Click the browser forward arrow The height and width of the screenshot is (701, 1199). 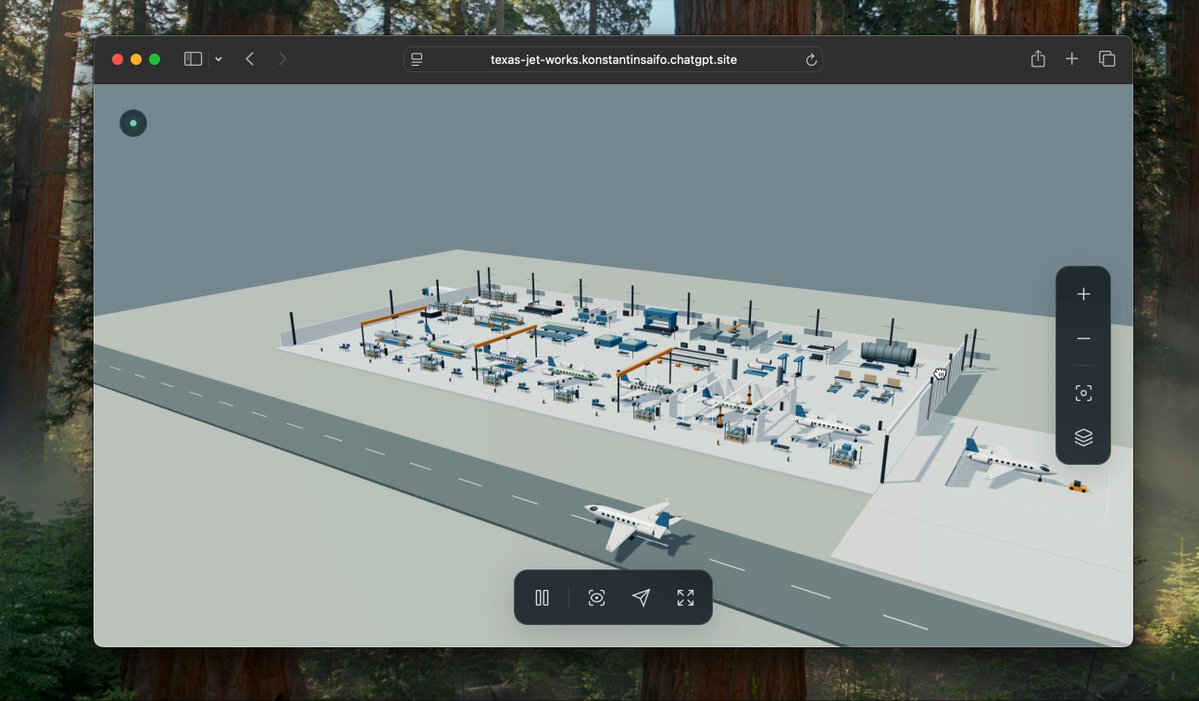coord(282,59)
